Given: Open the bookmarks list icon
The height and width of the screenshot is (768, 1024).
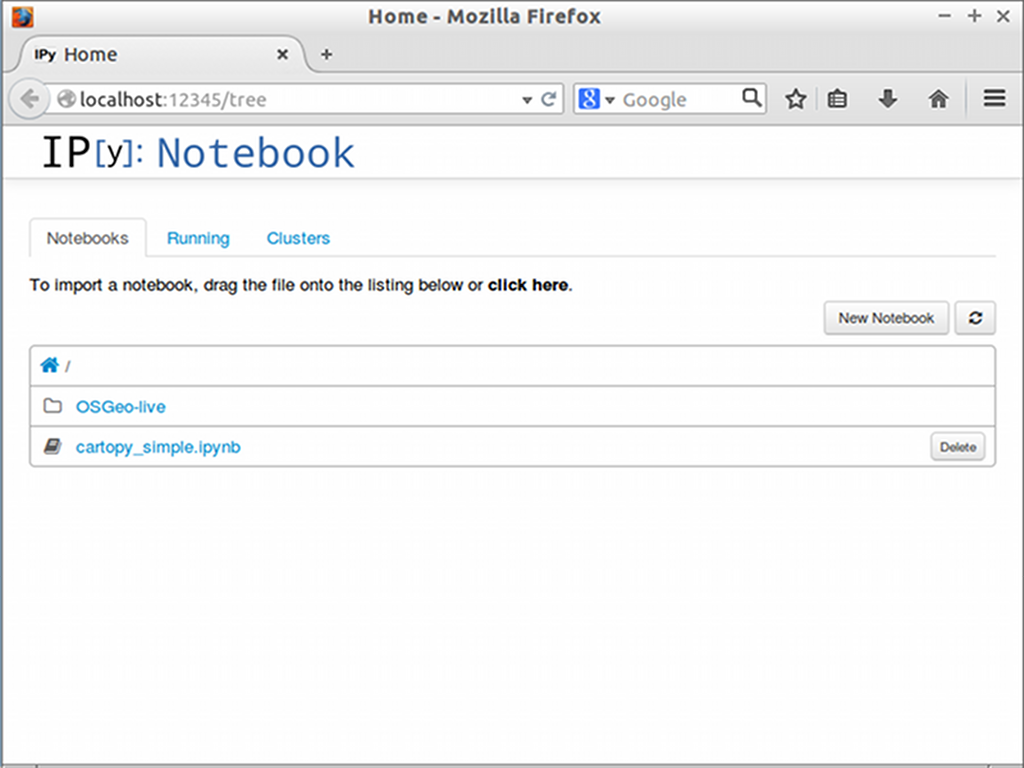Looking at the screenshot, I should (838, 99).
